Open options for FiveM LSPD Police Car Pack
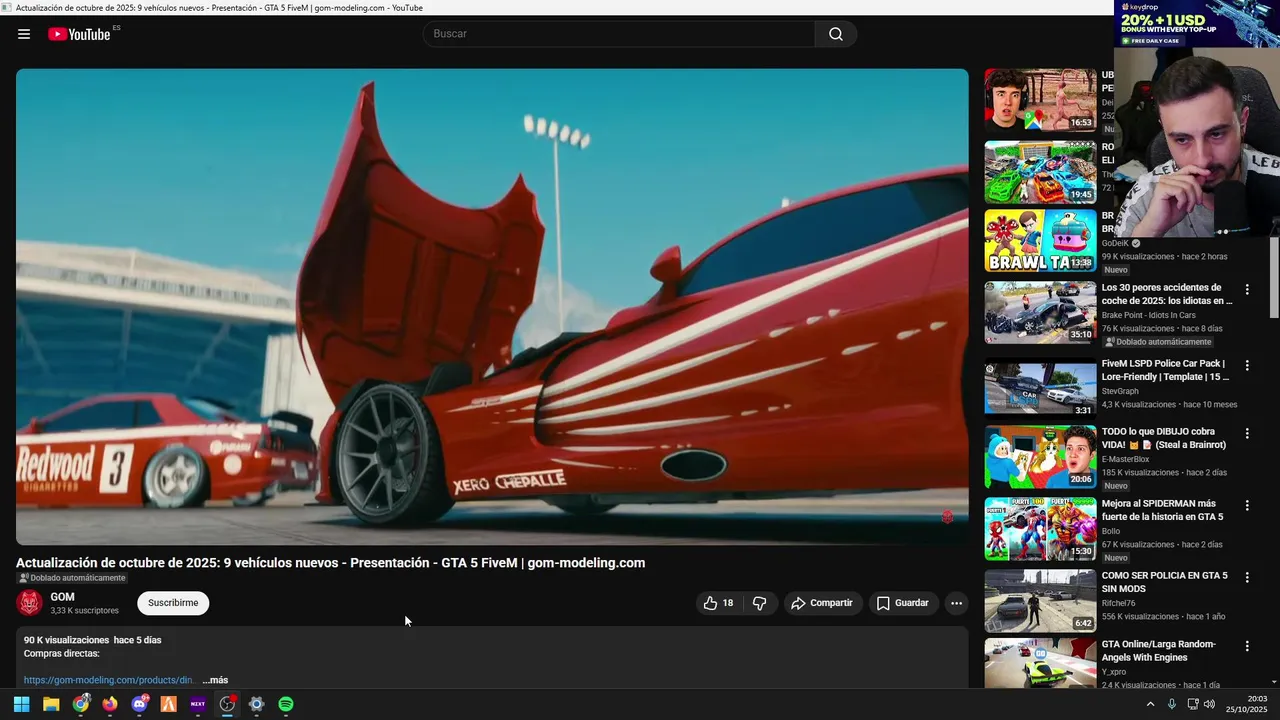Viewport: 1280px width, 720px height. (1247, 366)
